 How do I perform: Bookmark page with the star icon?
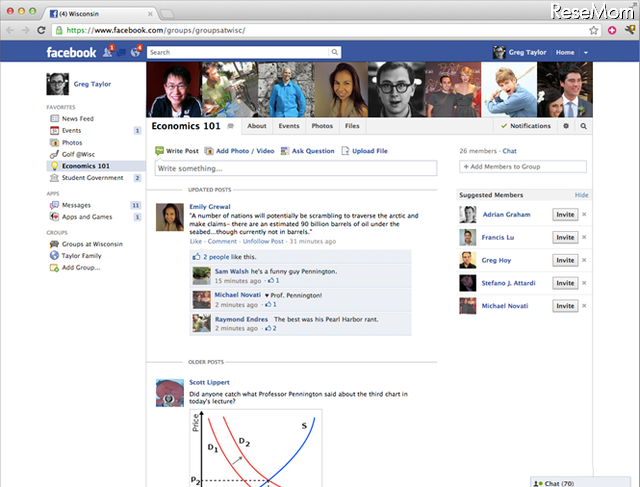point(594,32)
